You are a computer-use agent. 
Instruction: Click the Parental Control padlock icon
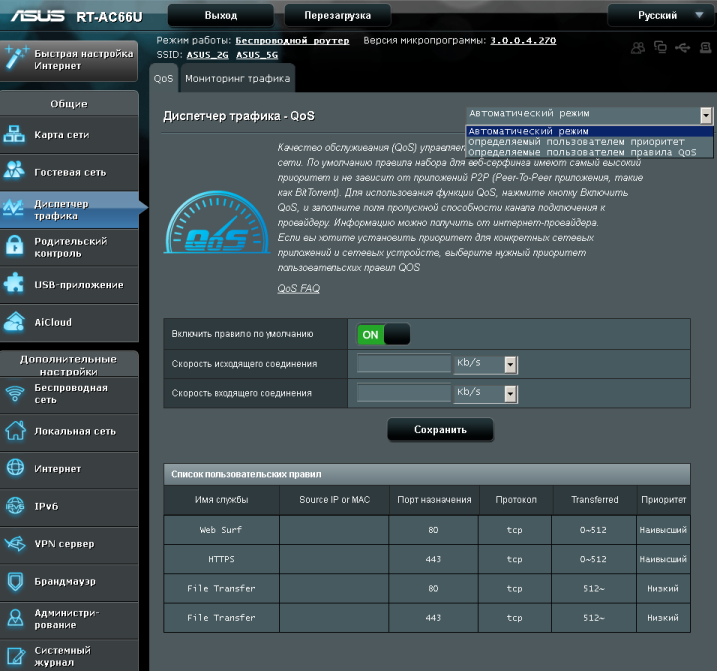15,246
